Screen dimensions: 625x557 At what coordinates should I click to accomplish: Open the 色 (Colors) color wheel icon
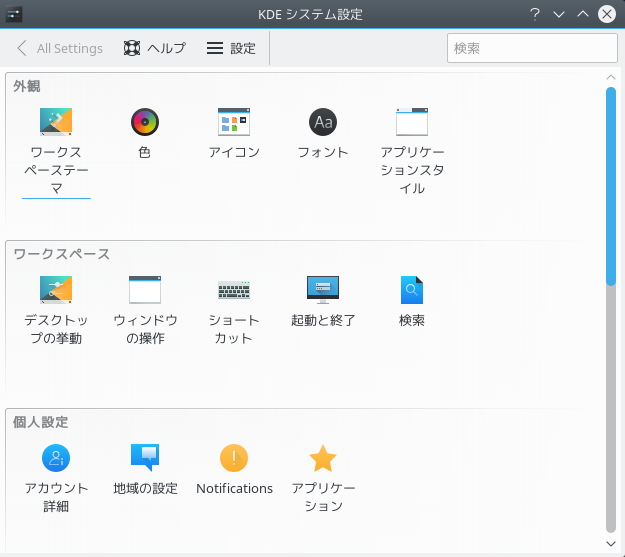click(145, 122)
